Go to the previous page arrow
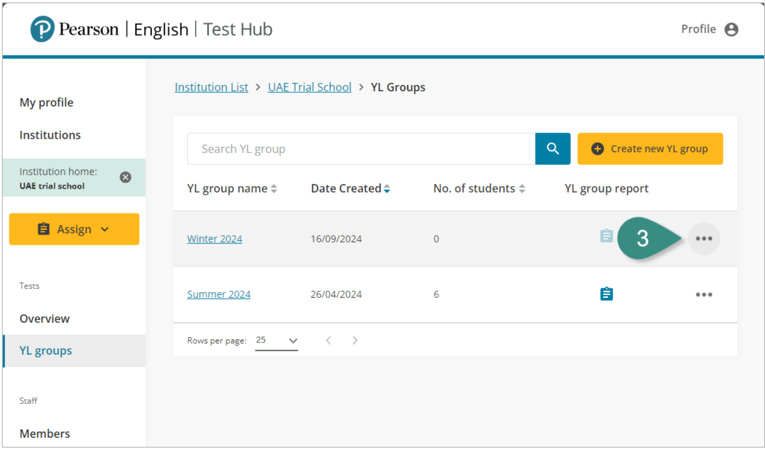Viewport: 765px width, 450px height. 328,341
